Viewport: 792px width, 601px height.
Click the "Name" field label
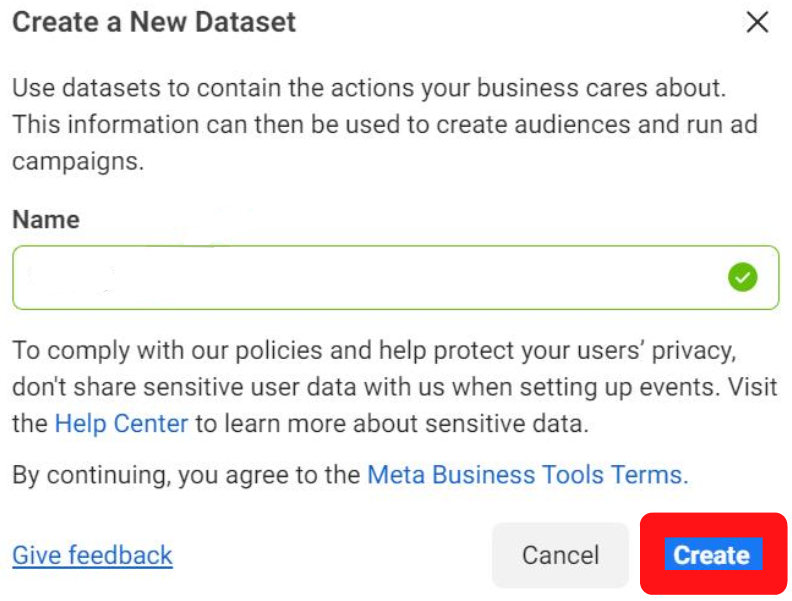tap(46, 220)
